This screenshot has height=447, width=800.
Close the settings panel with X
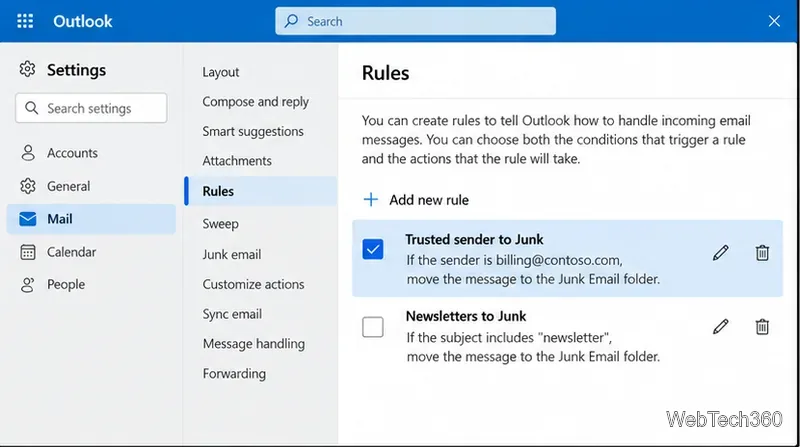[x=774, y=21]
